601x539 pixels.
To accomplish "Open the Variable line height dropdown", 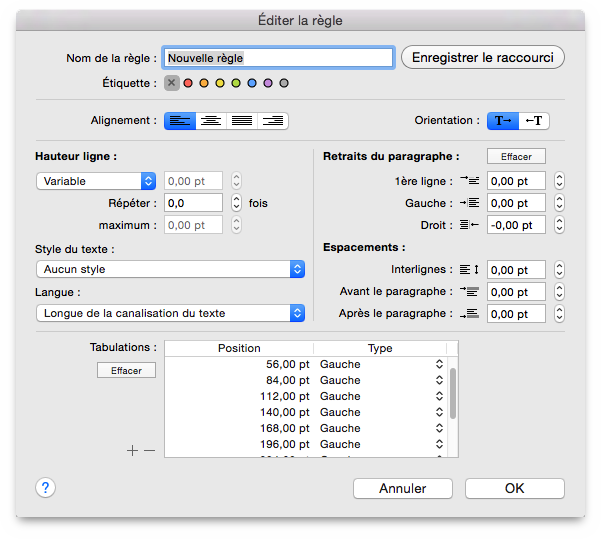I will 96,181.
